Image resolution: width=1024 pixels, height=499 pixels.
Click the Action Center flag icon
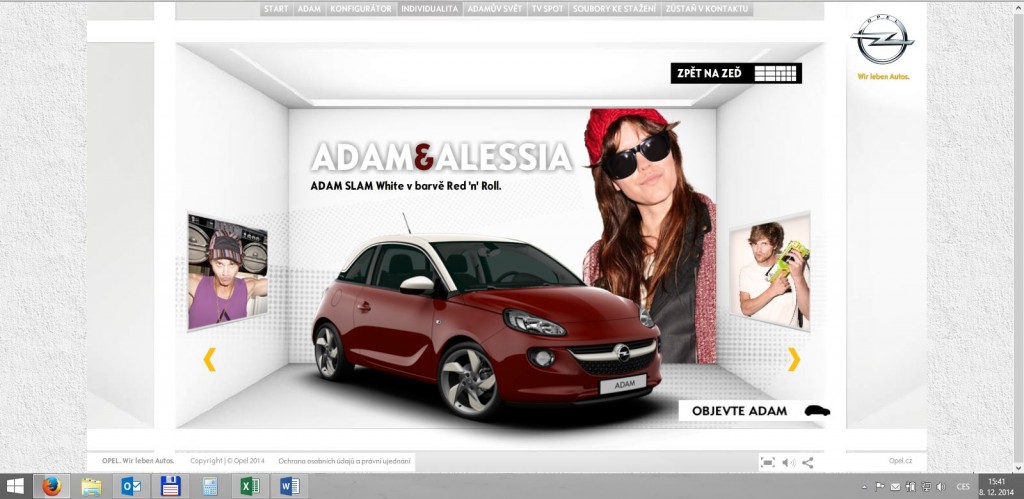tap(879, 487)
